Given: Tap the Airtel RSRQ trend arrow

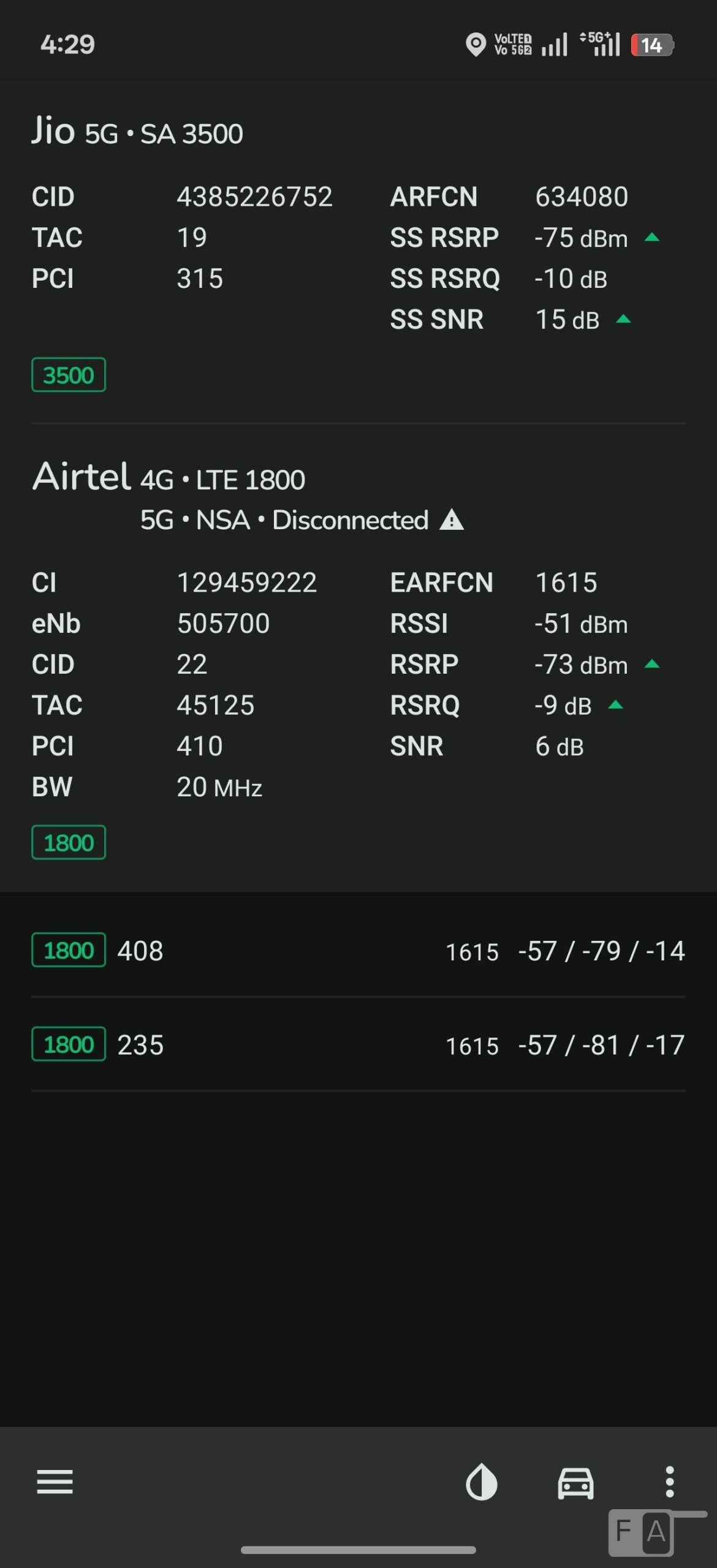Looking at the screenshot, I should (615, 706).
